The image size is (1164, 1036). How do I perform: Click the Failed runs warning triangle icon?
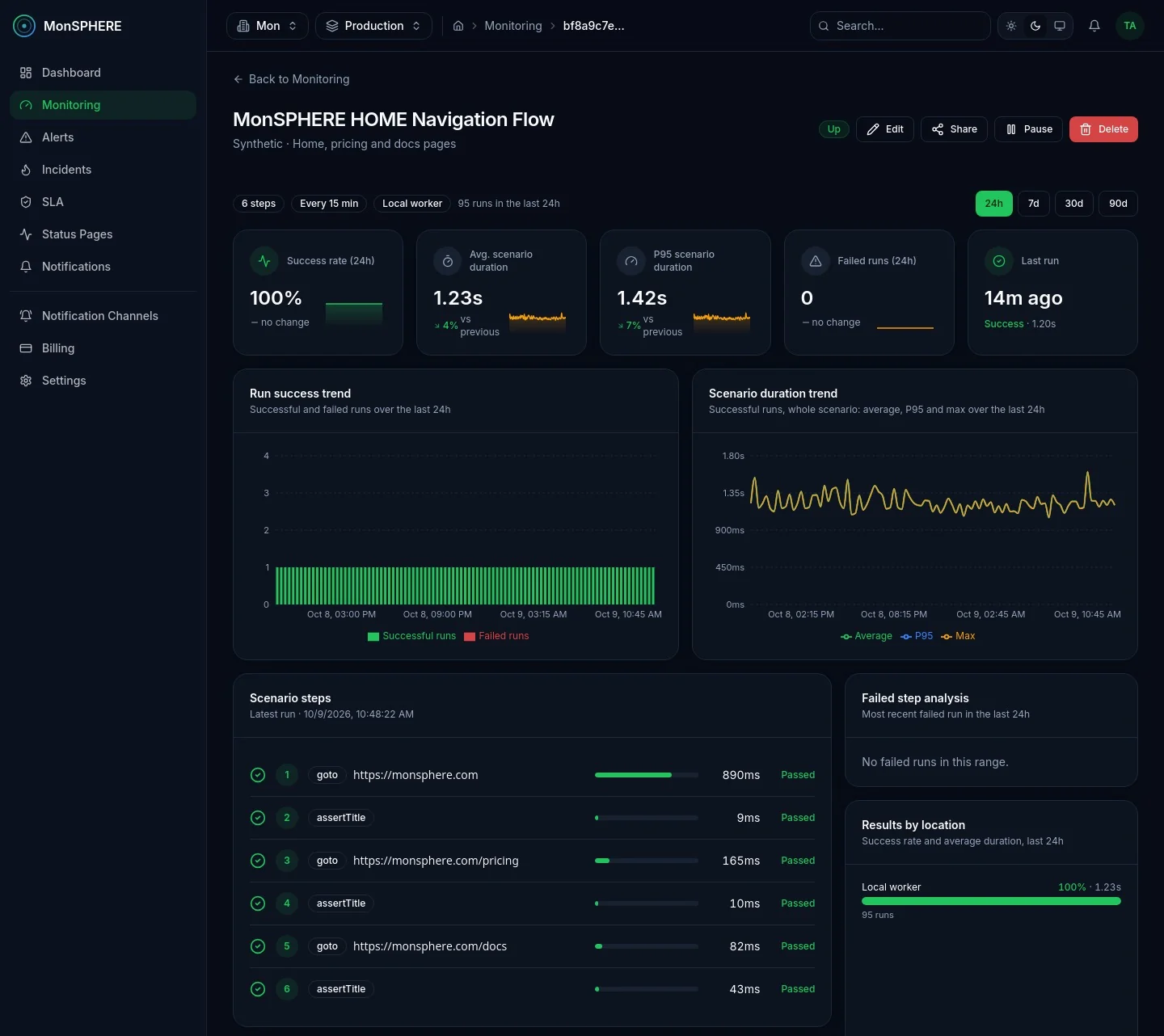tap(815, 261)
